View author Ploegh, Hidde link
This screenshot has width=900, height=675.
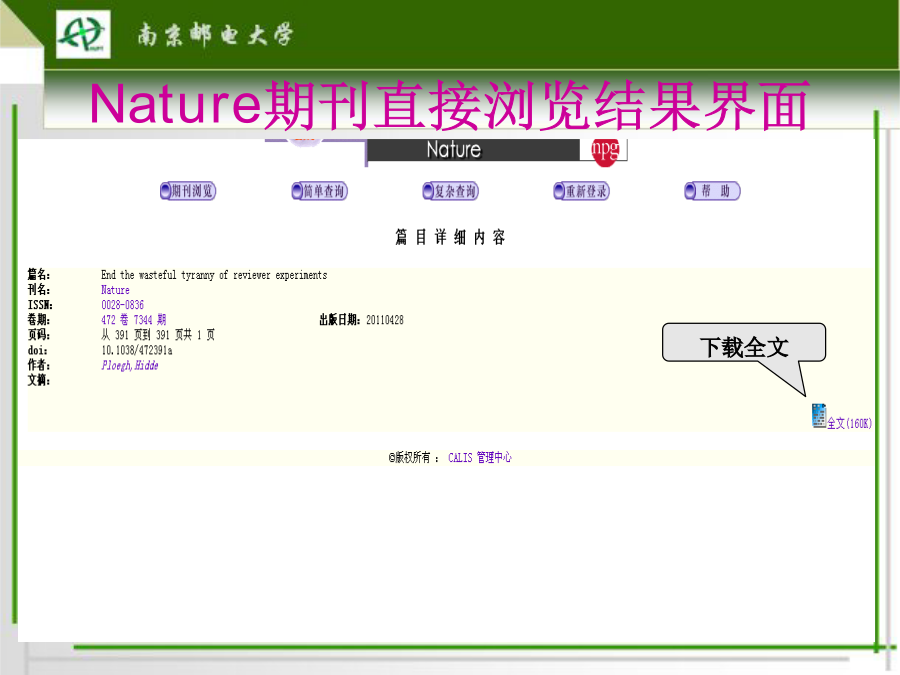click(130, 366)
